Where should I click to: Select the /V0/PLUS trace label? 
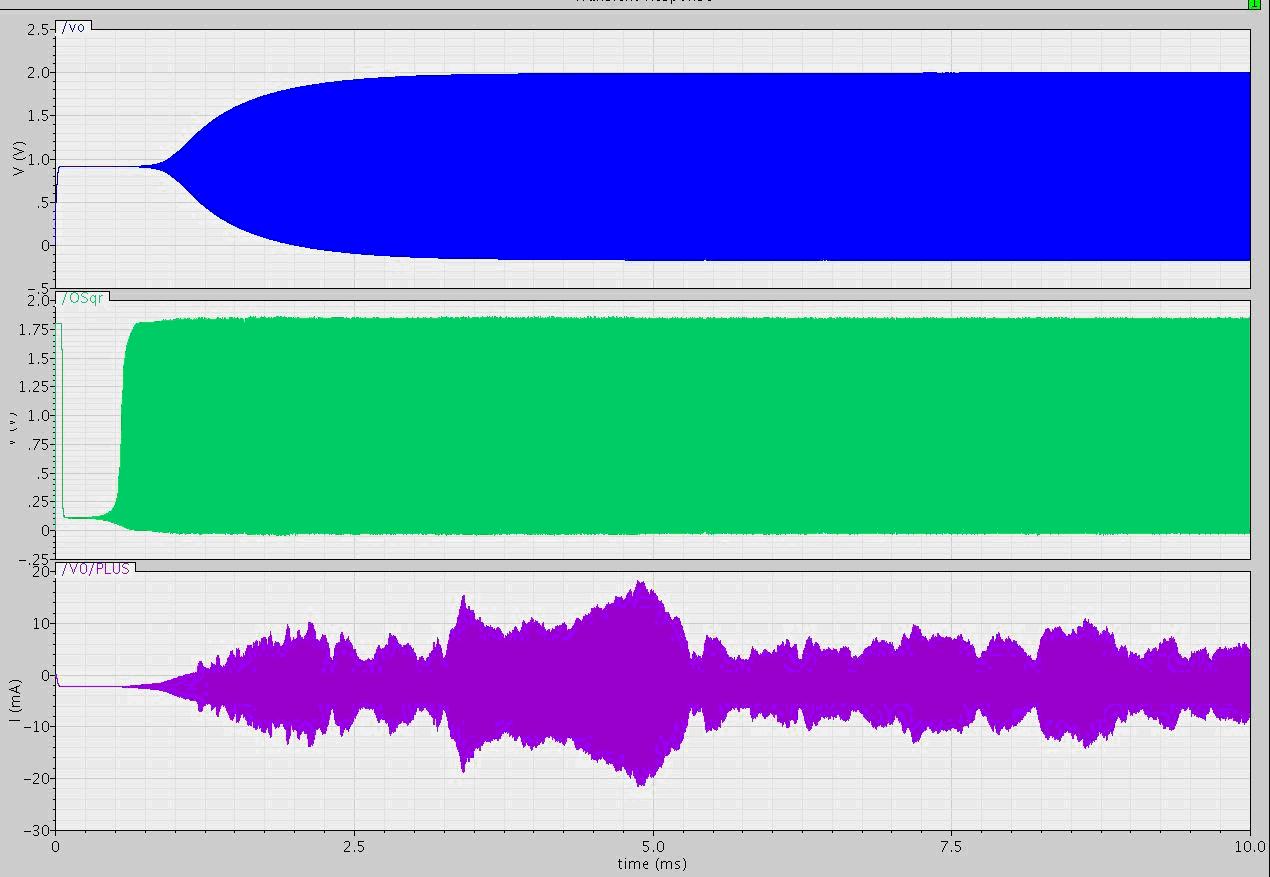95,568
